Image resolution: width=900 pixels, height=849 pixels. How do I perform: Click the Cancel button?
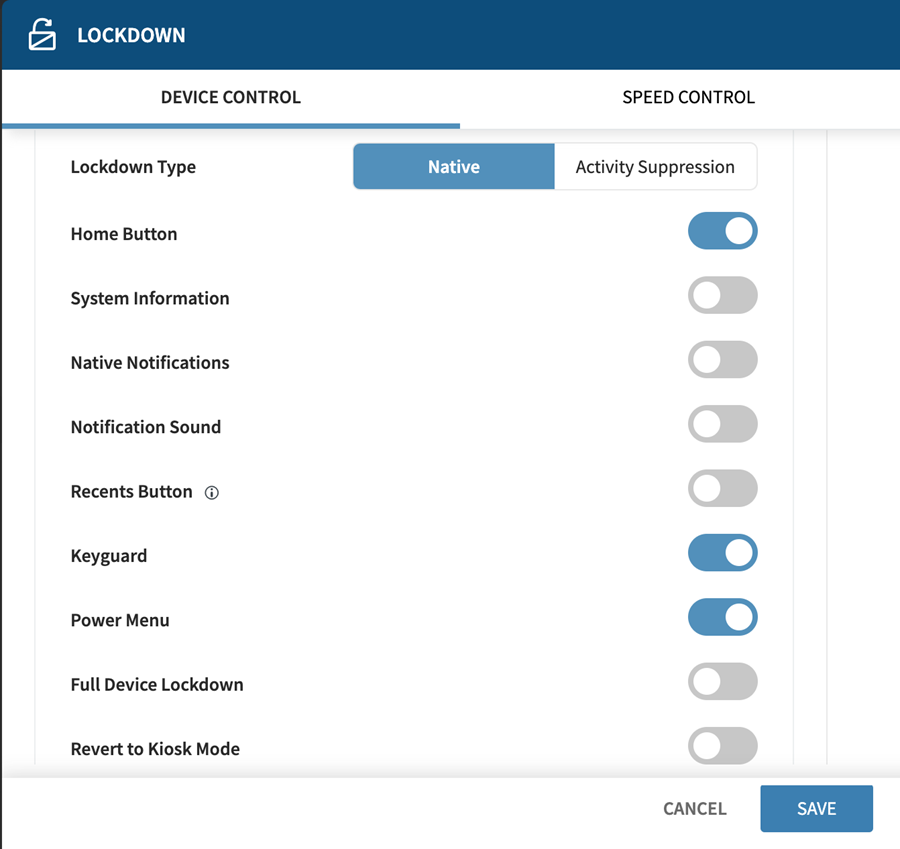[695, 808]
